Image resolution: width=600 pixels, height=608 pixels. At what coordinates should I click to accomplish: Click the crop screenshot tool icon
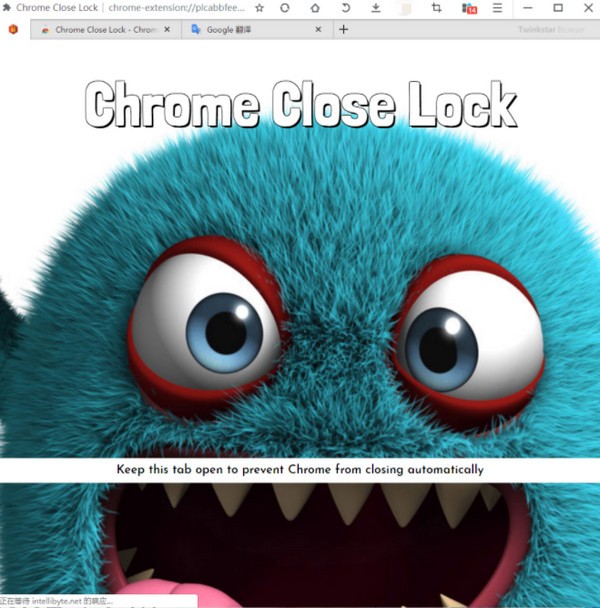[x=437, y=8]
